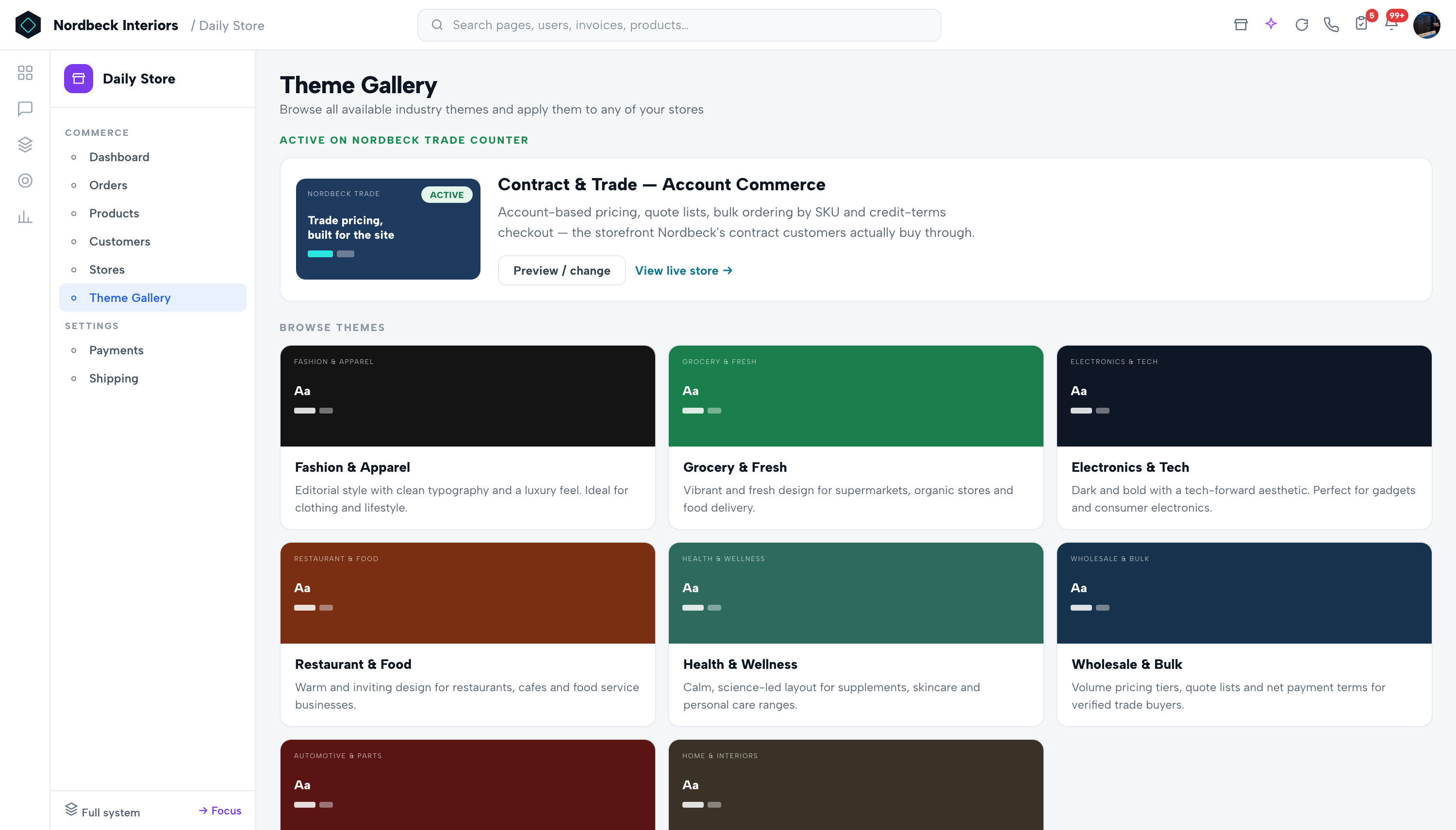1456x830 pixels.
Task: Select the Restaurant & Food theme preview
Action: [468, 594]
